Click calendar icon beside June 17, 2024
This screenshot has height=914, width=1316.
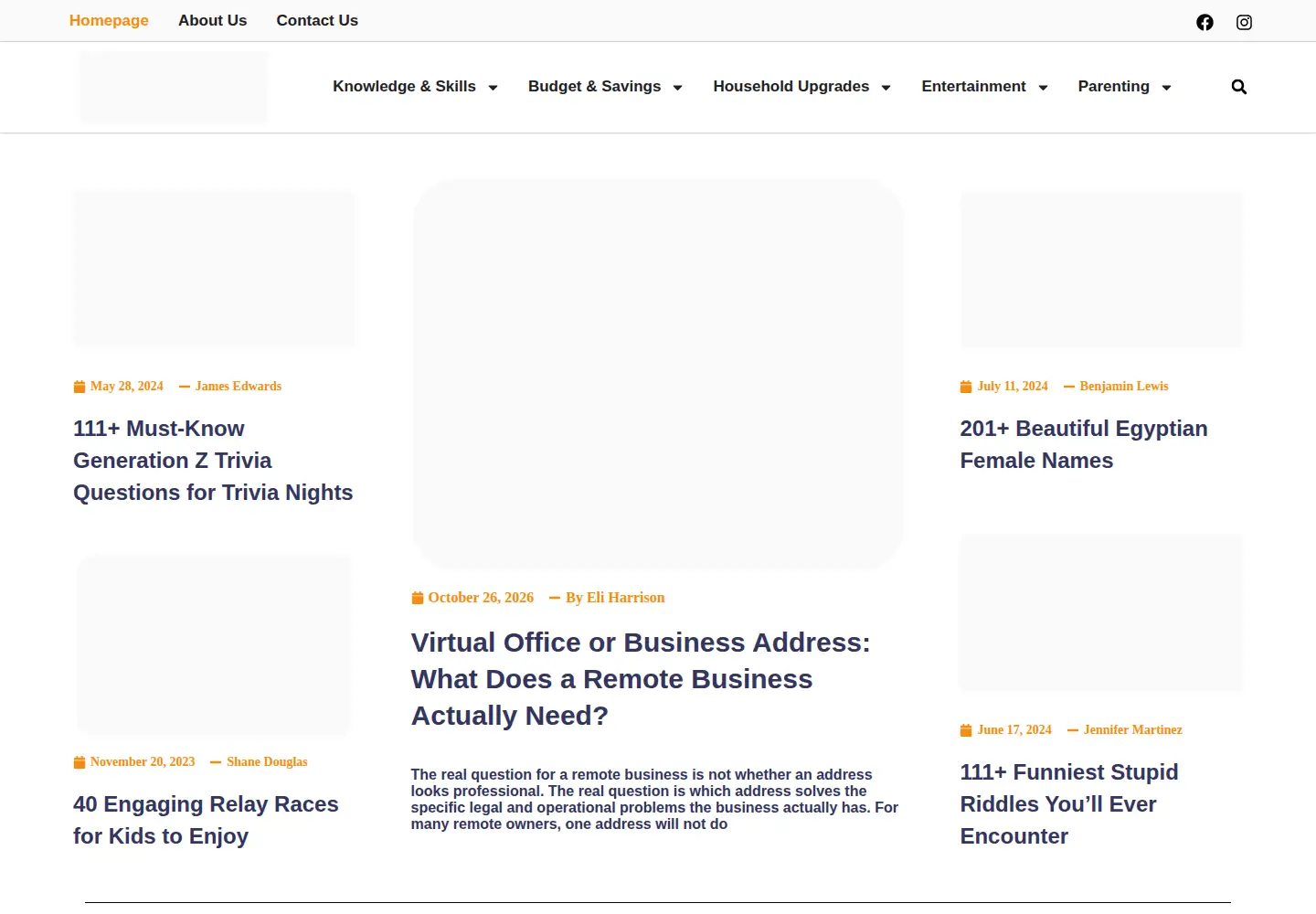966,730
